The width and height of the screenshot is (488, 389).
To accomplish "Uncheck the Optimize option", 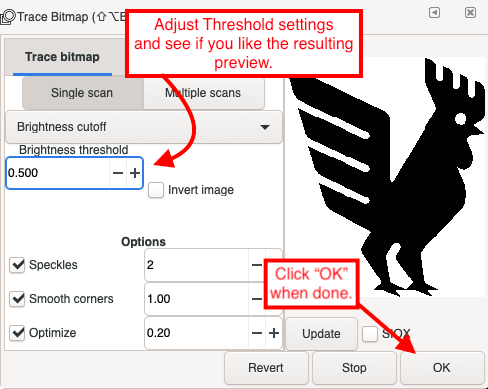I will [17, 333].
